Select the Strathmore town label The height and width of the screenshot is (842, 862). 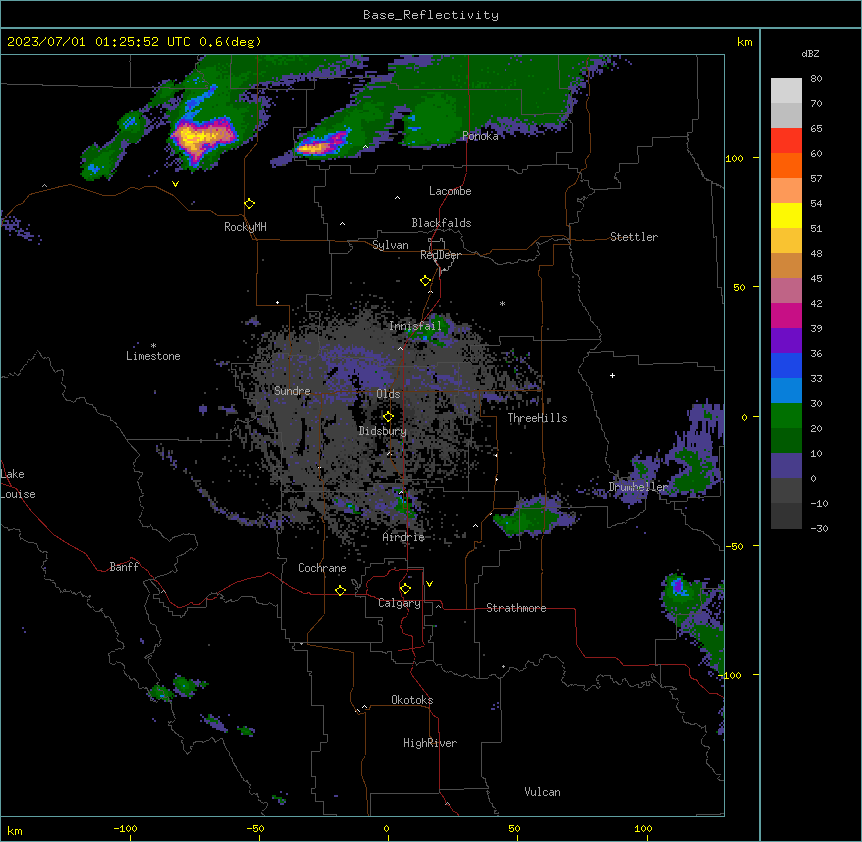(516, 608)
